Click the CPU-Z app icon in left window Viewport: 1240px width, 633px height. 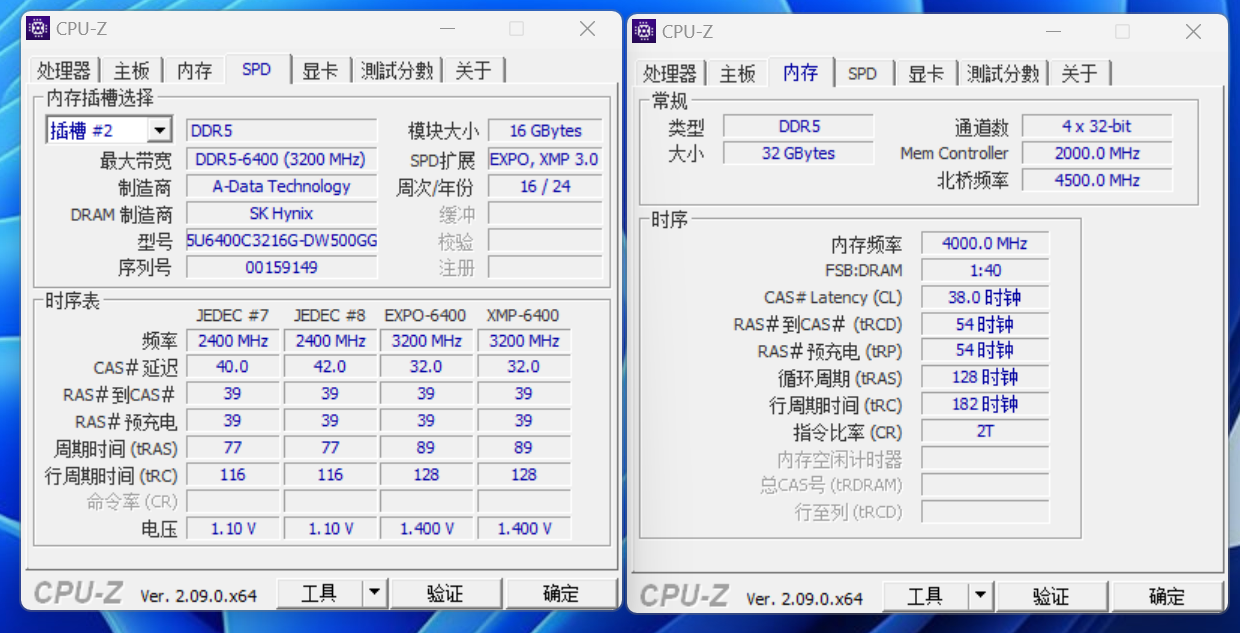coord(38,29)
